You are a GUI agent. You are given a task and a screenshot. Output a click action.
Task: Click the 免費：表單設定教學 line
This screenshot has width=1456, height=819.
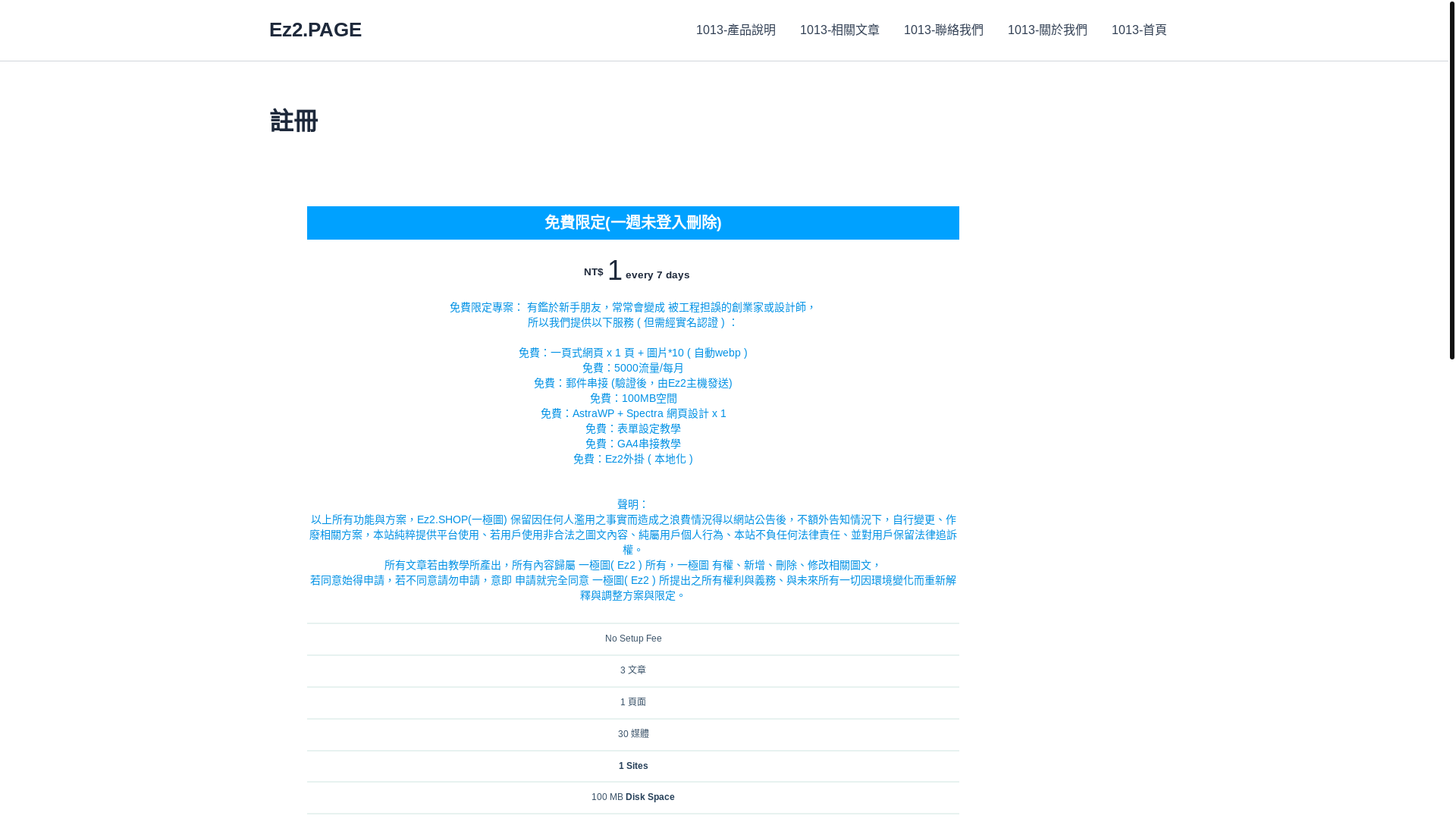[633, 428]
